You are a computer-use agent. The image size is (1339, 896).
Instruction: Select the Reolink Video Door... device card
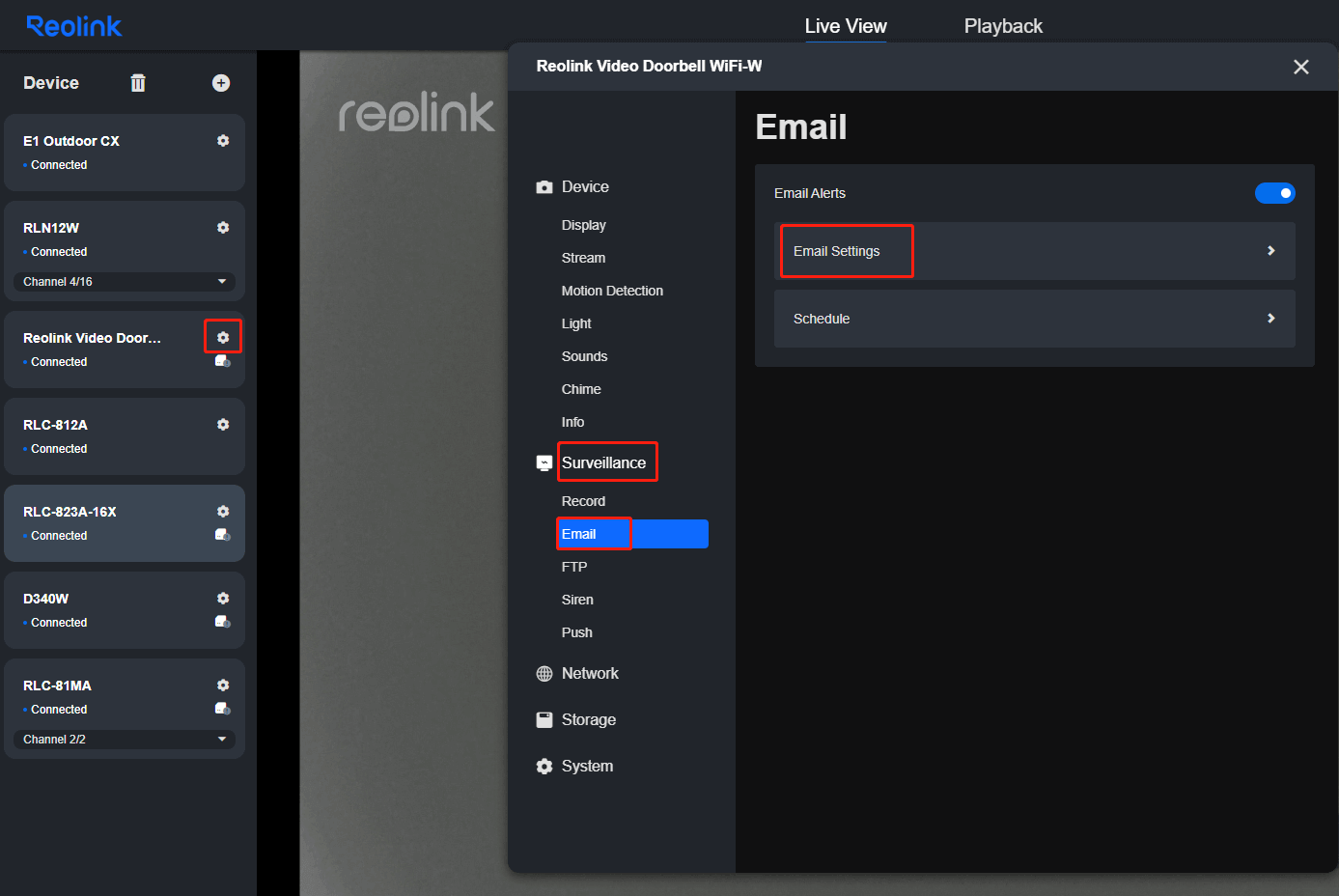pos(125,350)
